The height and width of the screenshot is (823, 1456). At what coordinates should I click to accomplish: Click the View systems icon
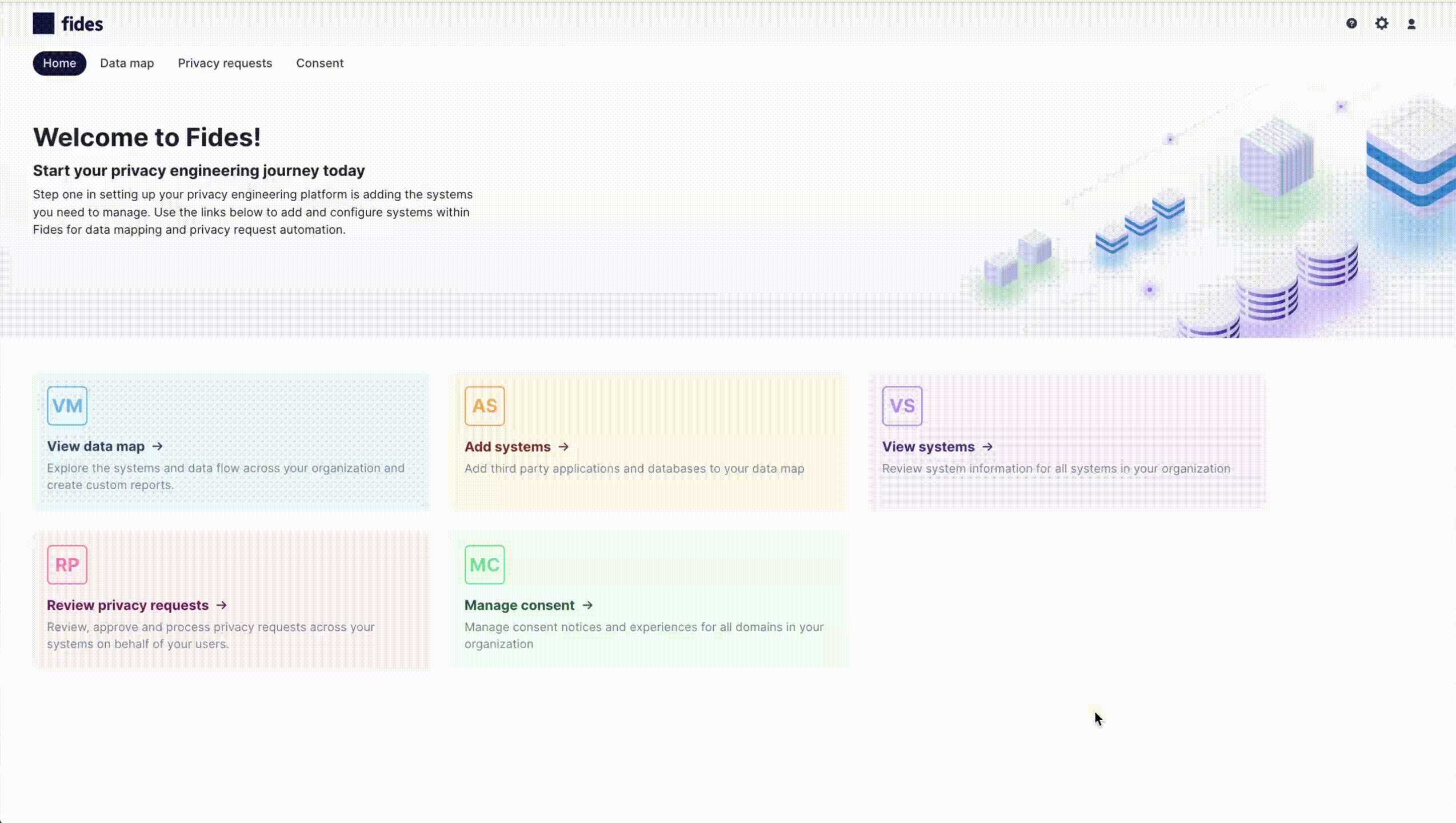pyautogui.click(x=902, y=405)
